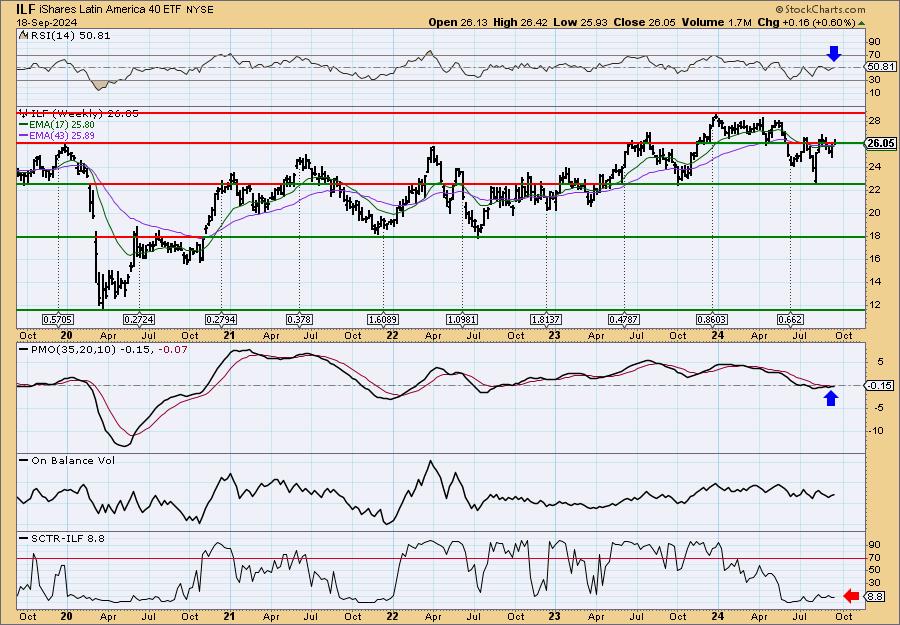Click the -10 label on the PMO axis
Image resolution: width=900 pixels, height=625 pixels.
click(x=876, y=430)
